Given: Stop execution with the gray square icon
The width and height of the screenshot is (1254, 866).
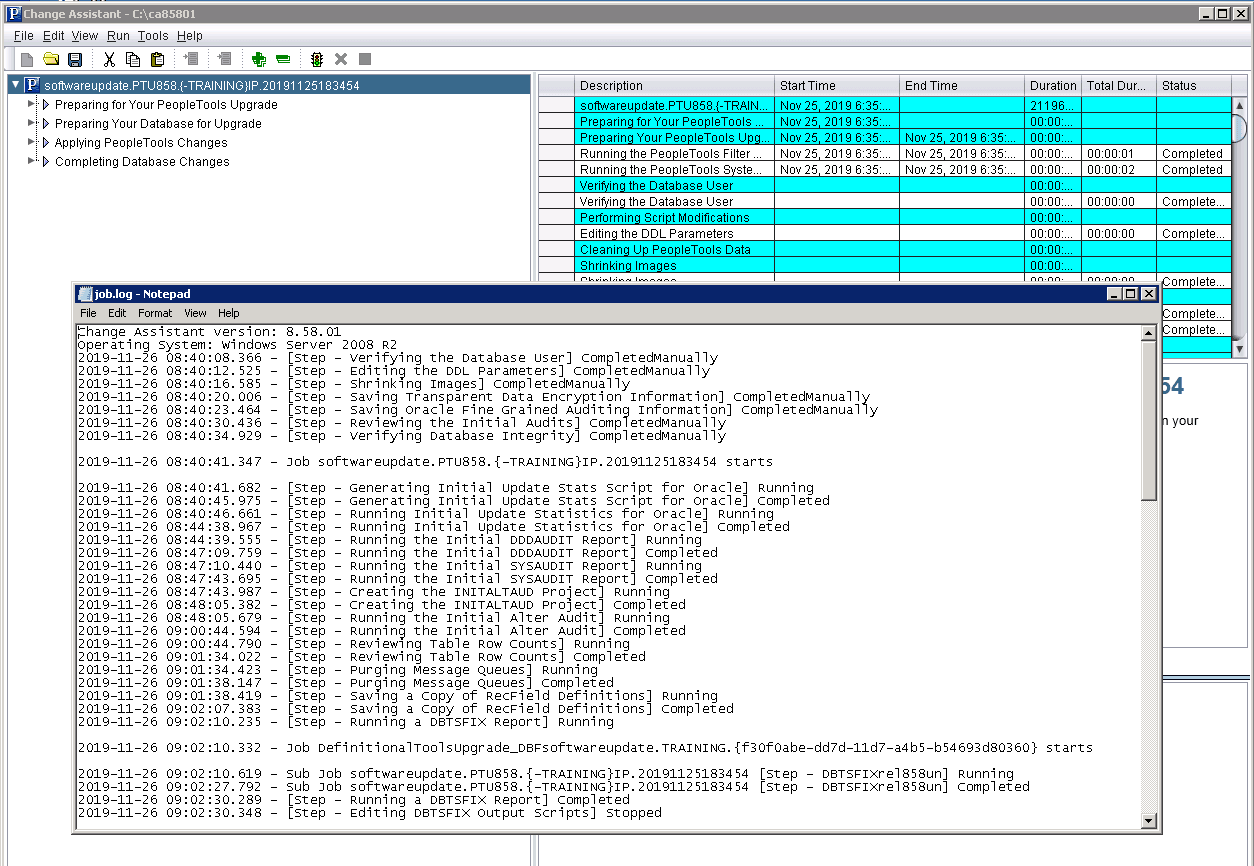Looking at the screenshot, I should click(x=364, y=58).
